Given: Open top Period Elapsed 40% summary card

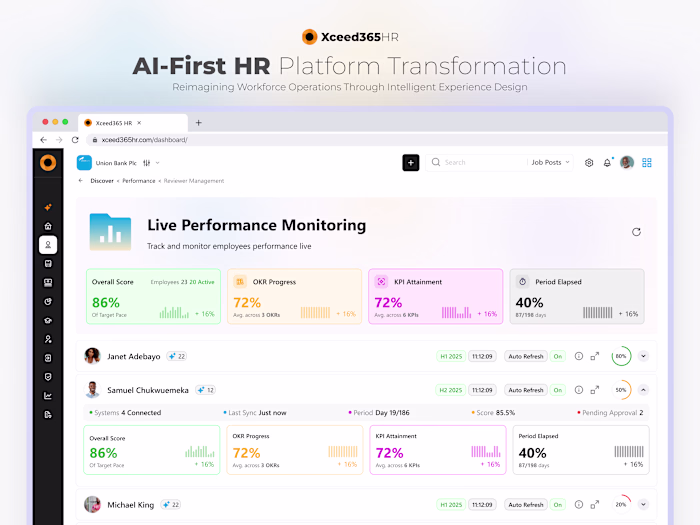Looking at the screenshot, I should pyautogui.click(x=577, y=296).
